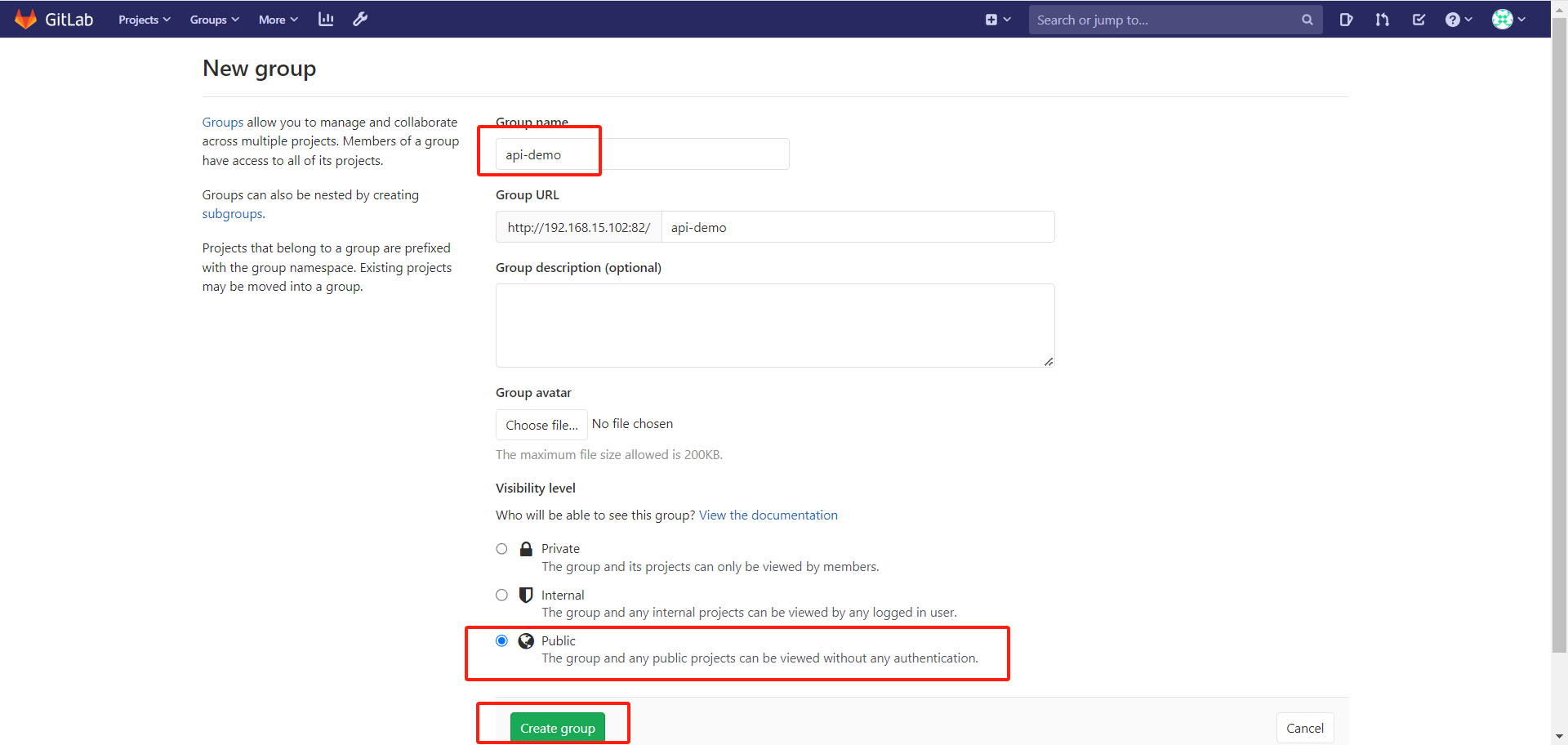Open the Admin Area wrench icon

click(360, 19)
